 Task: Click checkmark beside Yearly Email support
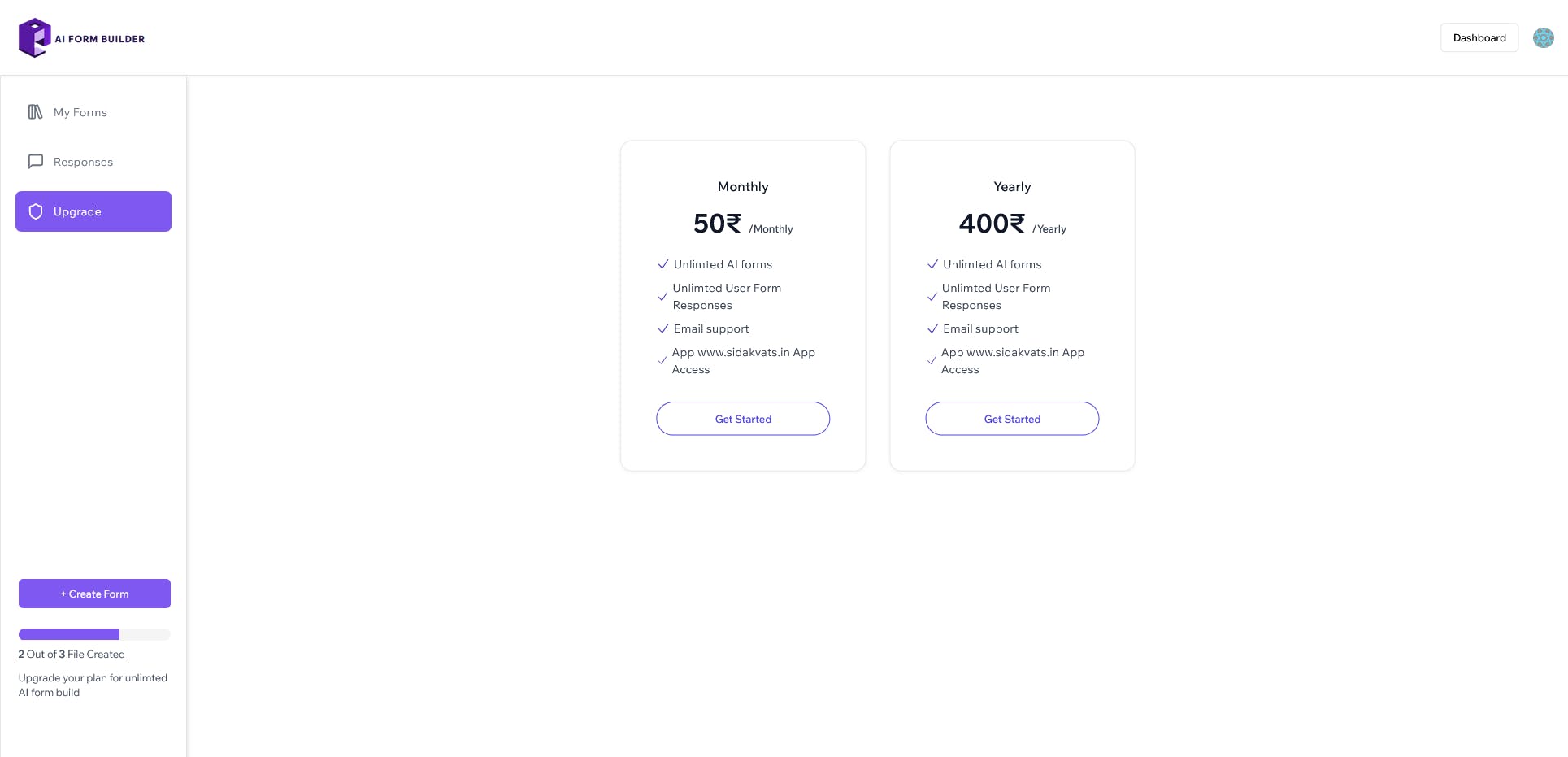(932, 328)
